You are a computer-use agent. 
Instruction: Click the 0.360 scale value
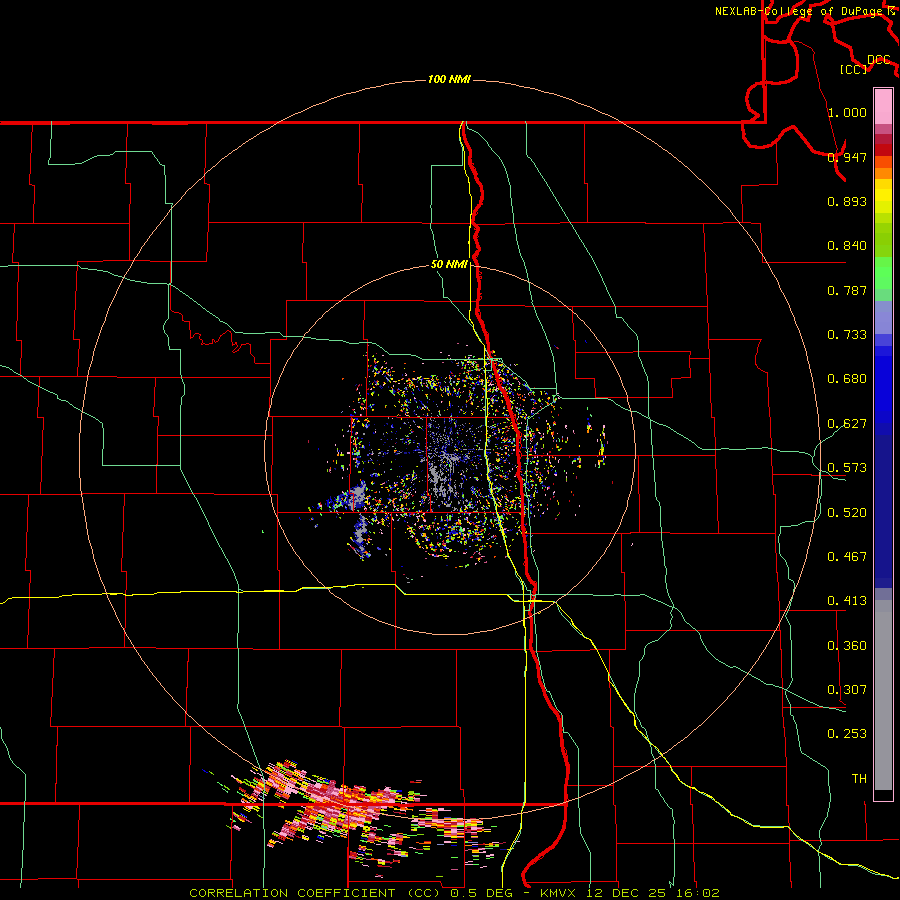pos(847,646)
